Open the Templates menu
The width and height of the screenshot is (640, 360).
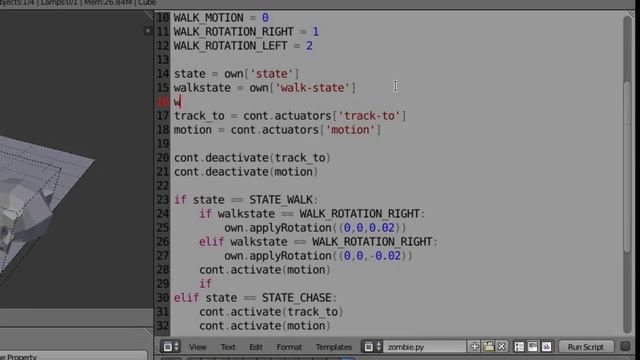333,347
